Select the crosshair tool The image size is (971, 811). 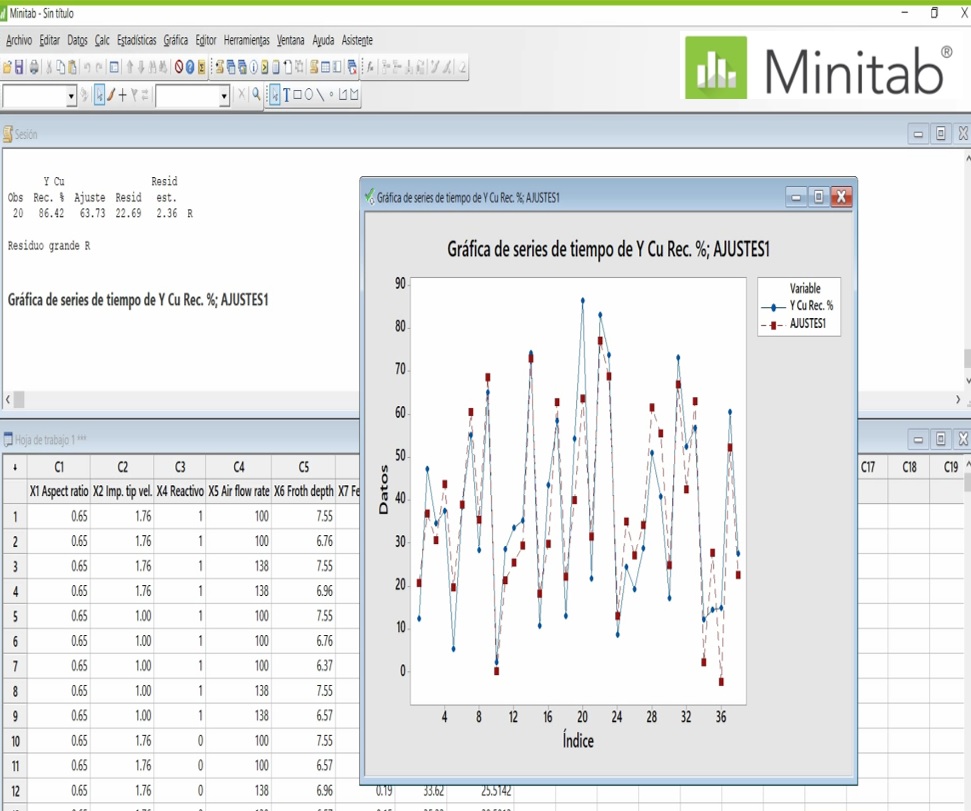[123, 95]
